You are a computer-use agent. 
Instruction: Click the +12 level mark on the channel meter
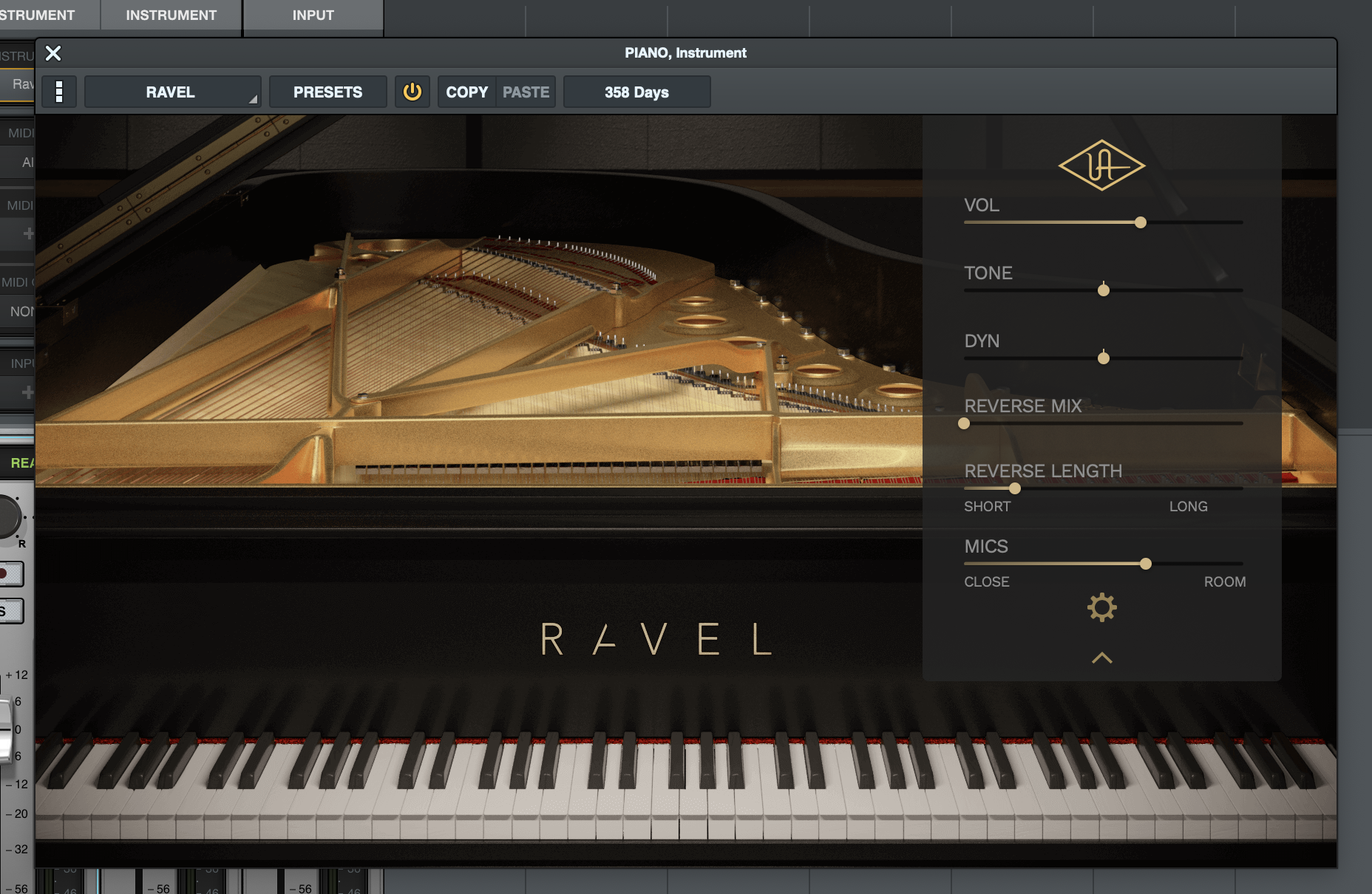(17, 675)
